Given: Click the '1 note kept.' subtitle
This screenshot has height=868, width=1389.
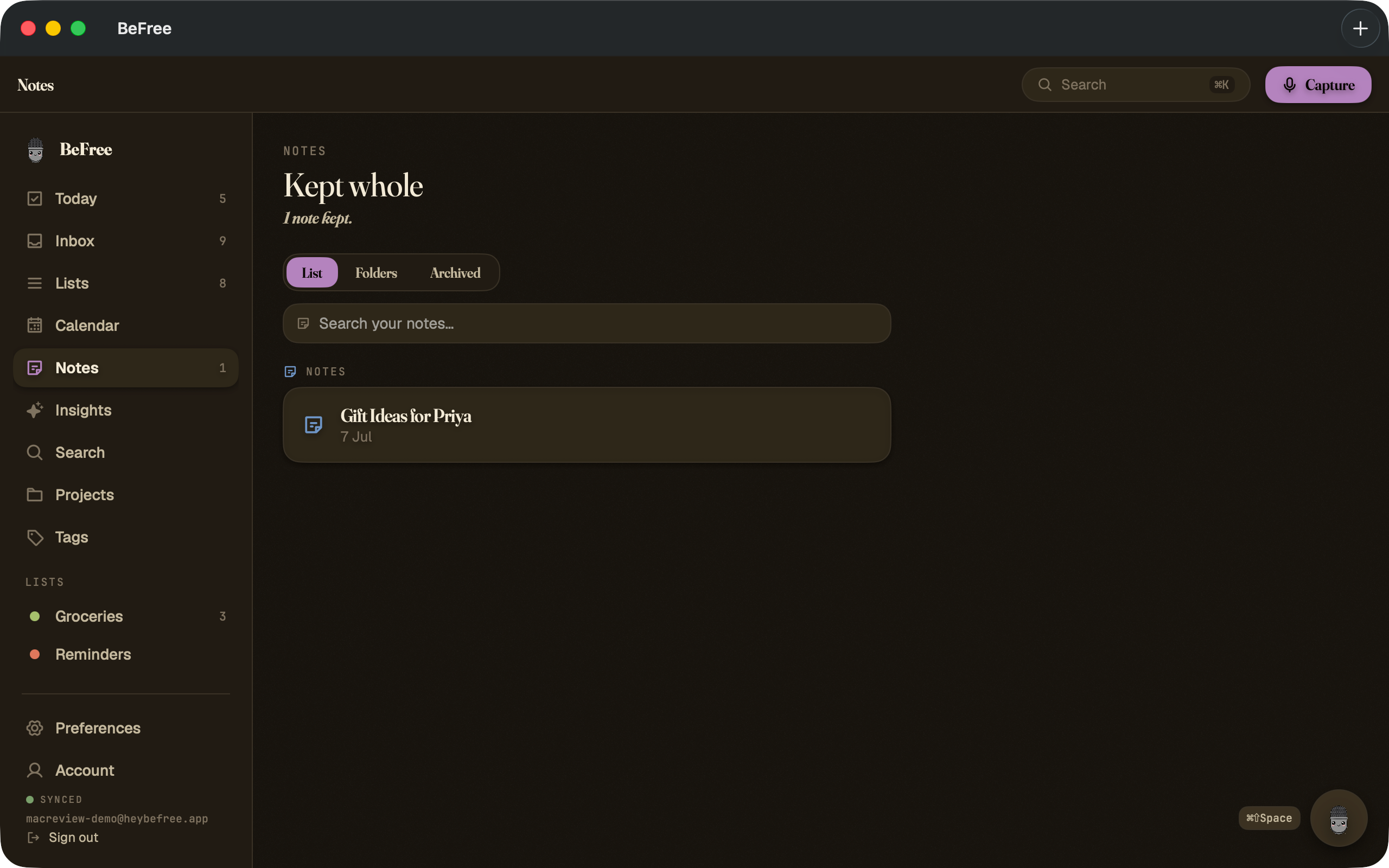Looking at the screenshot, I should [x=317, y=219].
